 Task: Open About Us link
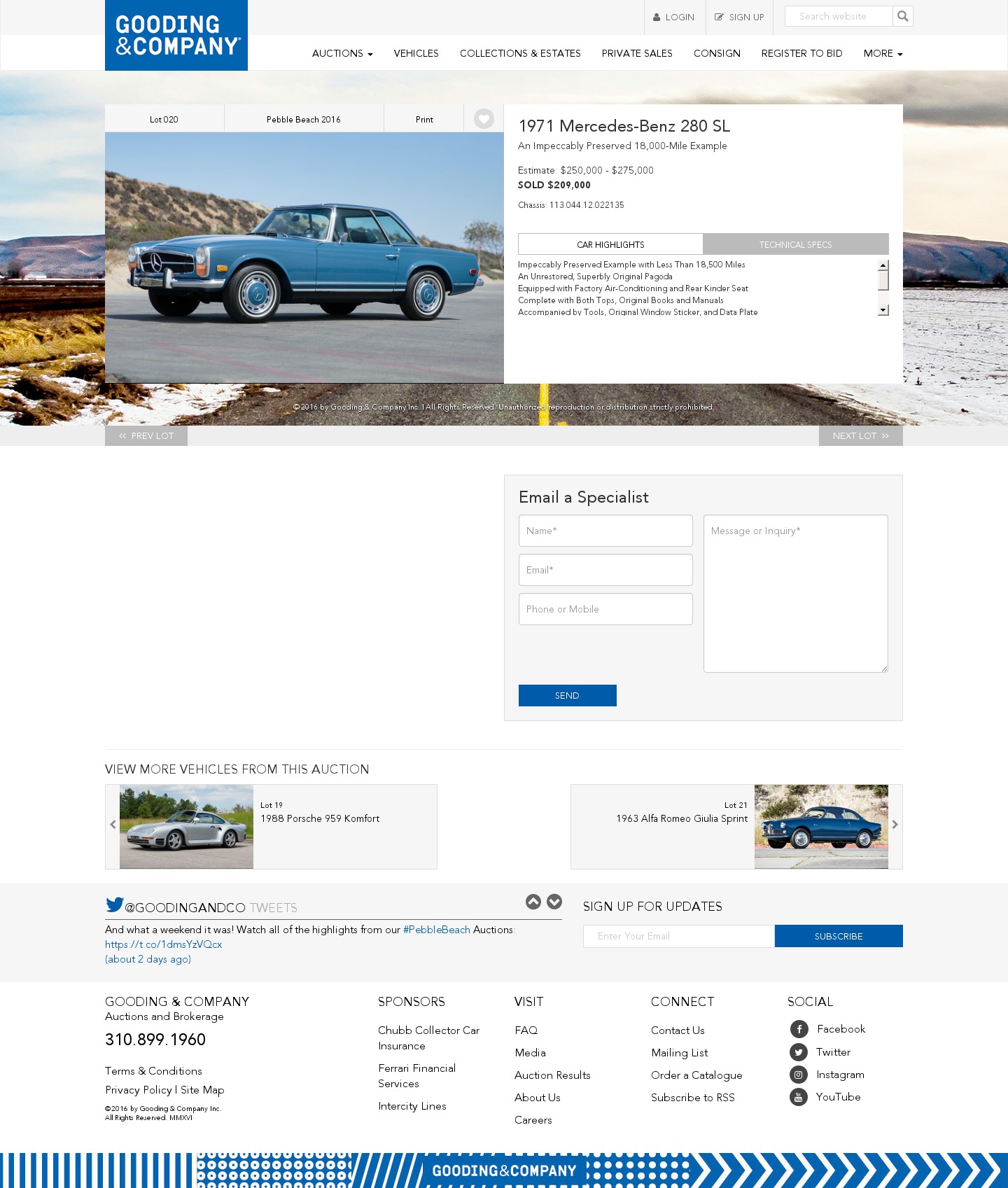(x=538, y=1098)
